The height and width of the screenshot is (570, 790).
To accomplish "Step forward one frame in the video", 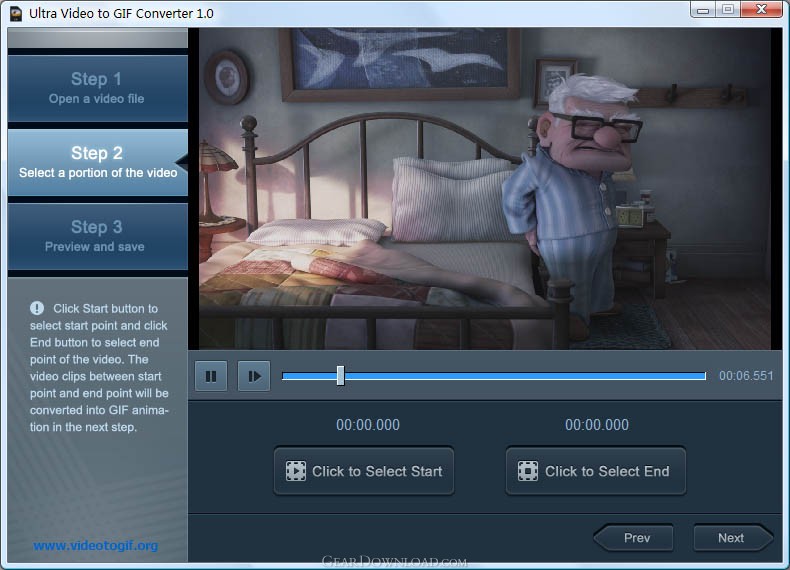I will pos(254,376).
